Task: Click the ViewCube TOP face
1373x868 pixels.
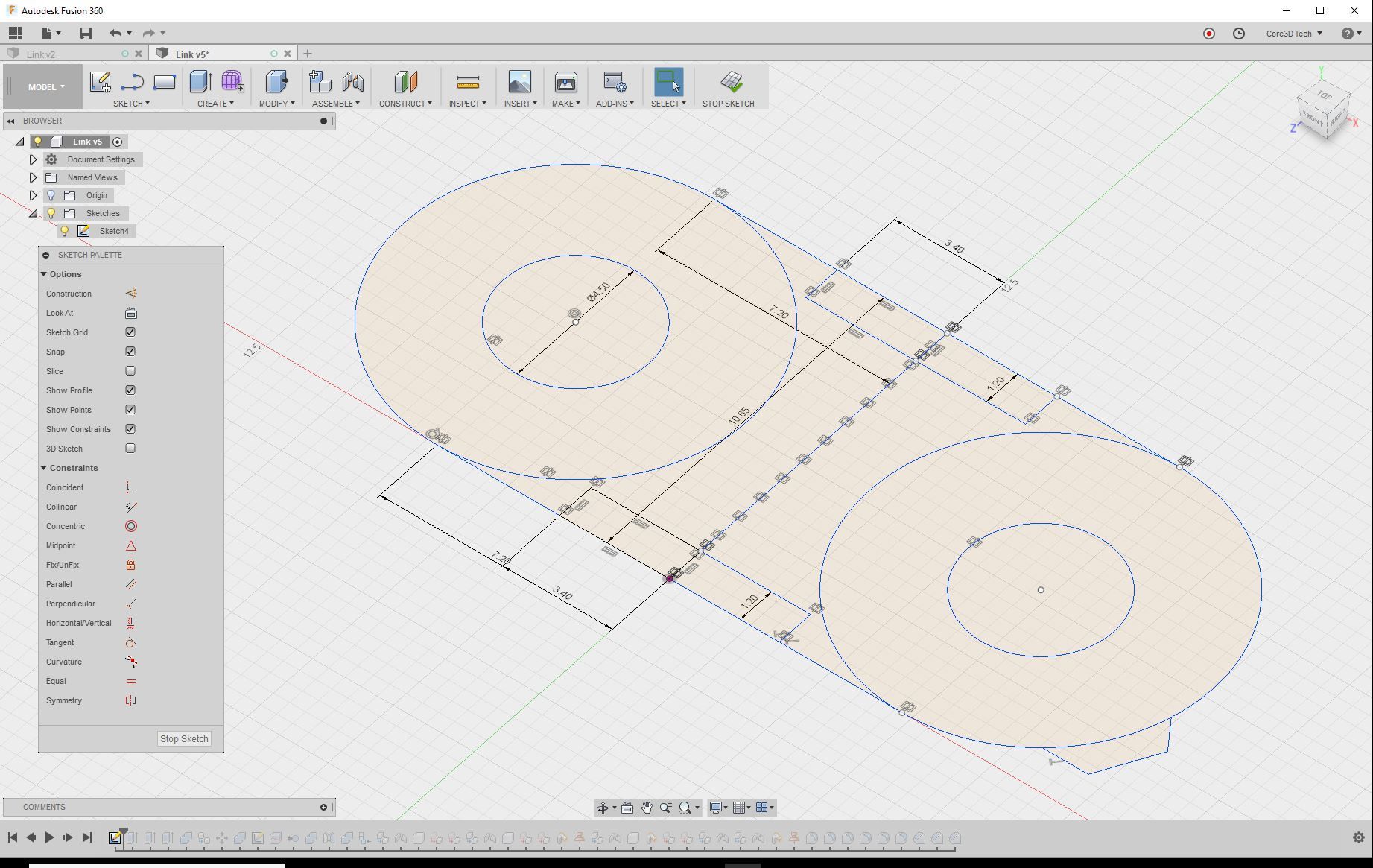Action: [x=1325, y=96]
